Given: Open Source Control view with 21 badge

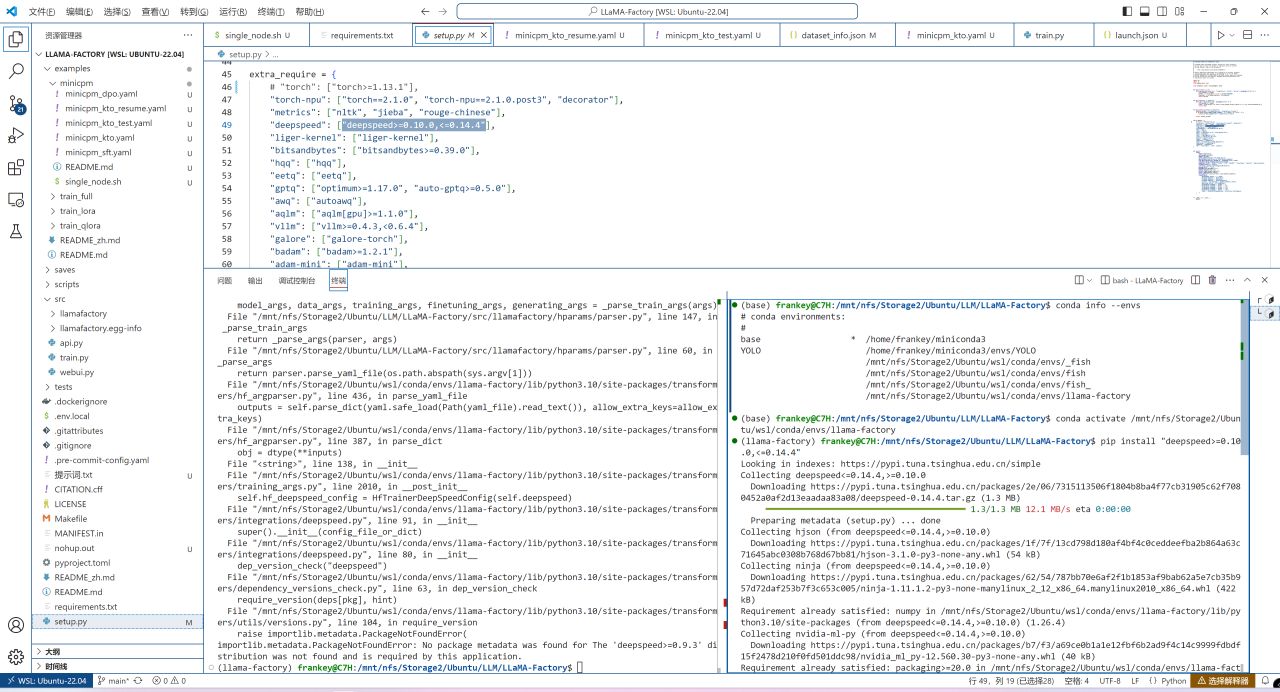Looking at the screenshot, I should pyautogui.click(x=16, y=103).
